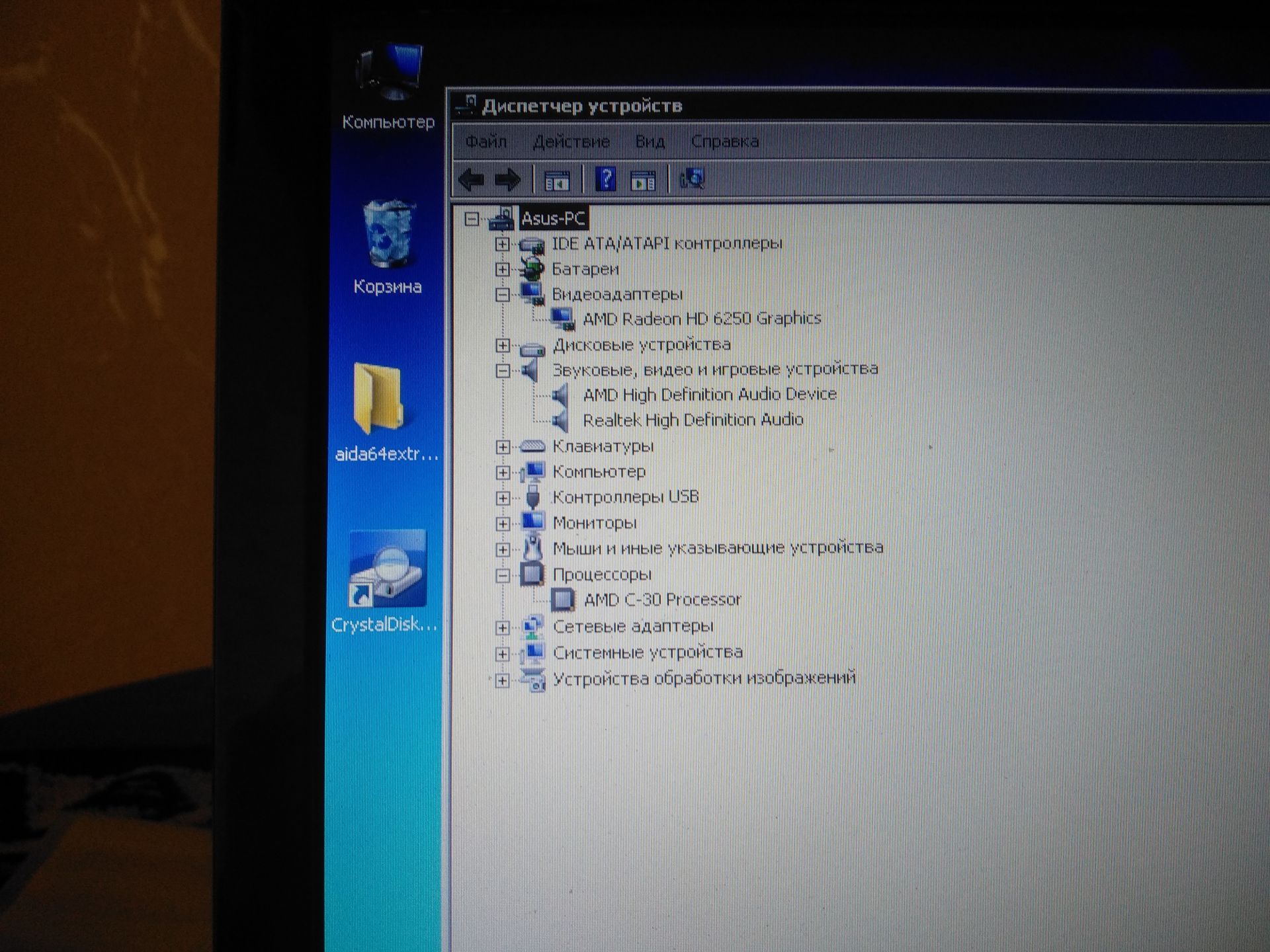This screenshot has width=1270, height=952.
Task: Click the scan for hardware changes icon
Action: [693, 178]
